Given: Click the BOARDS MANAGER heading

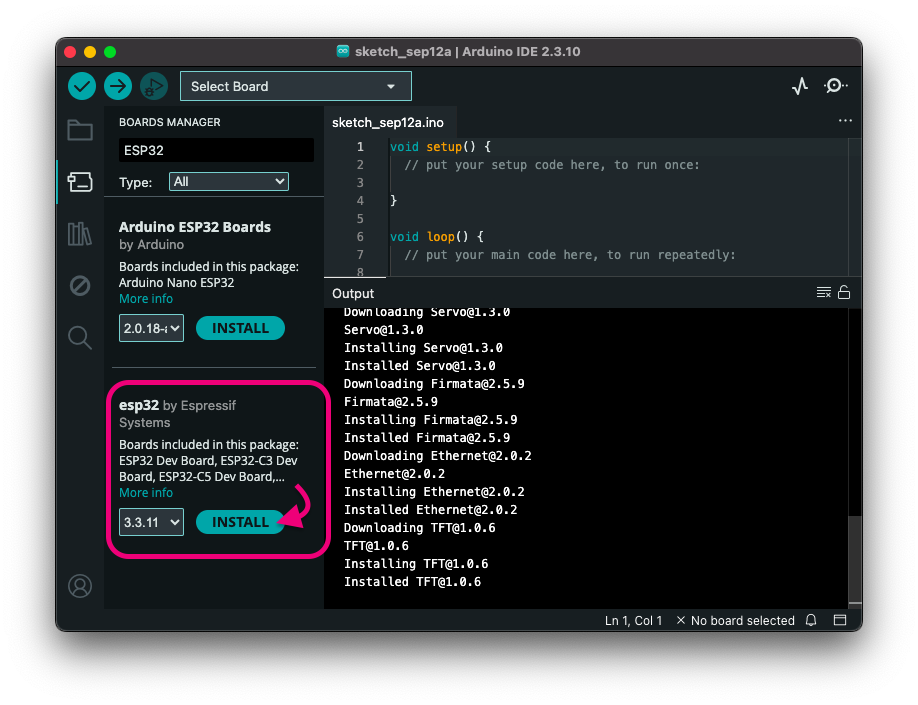Looking at the screenshot, I should 170,122.
